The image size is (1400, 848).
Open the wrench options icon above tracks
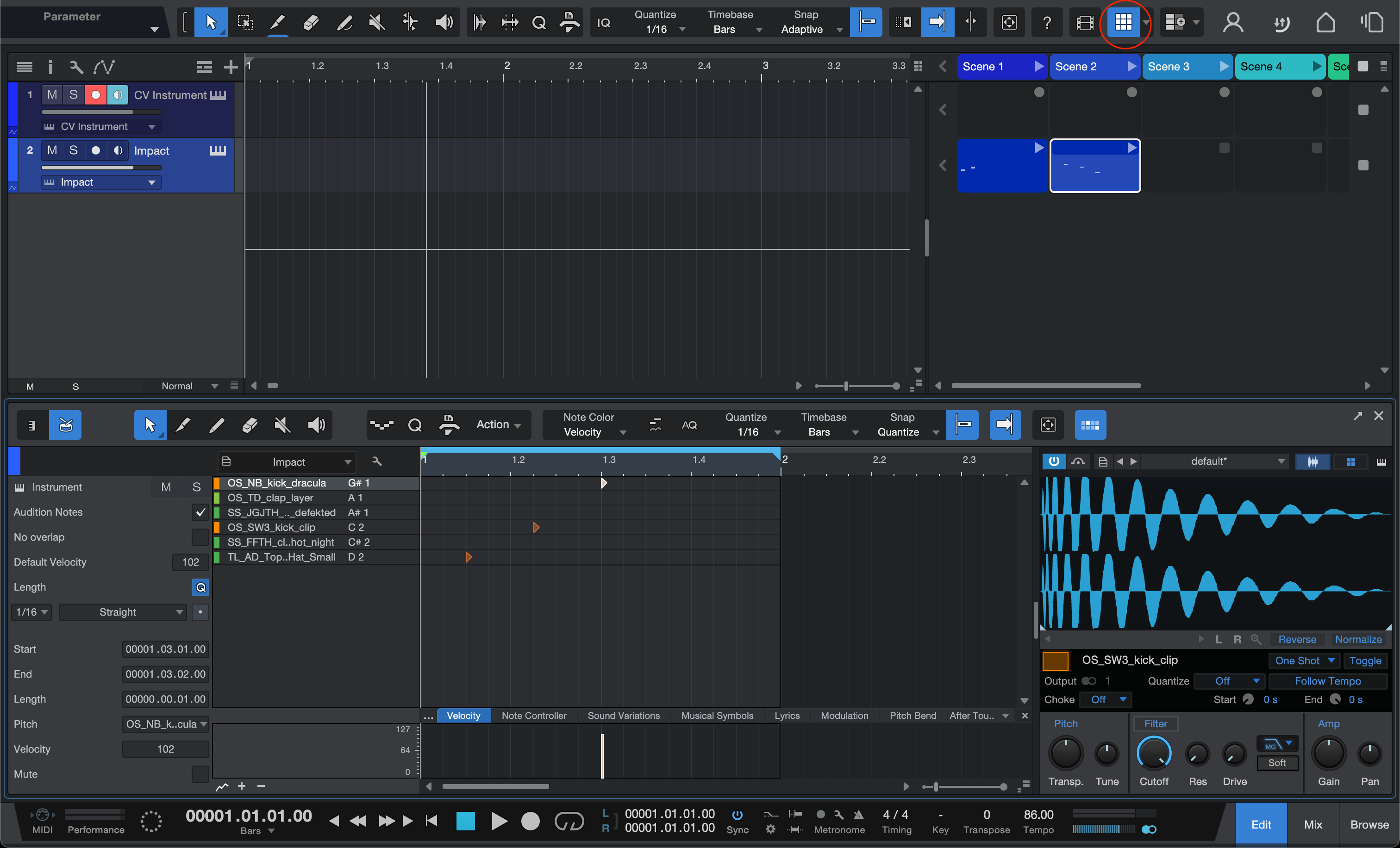pyautogui.click(x=75, y=67)
